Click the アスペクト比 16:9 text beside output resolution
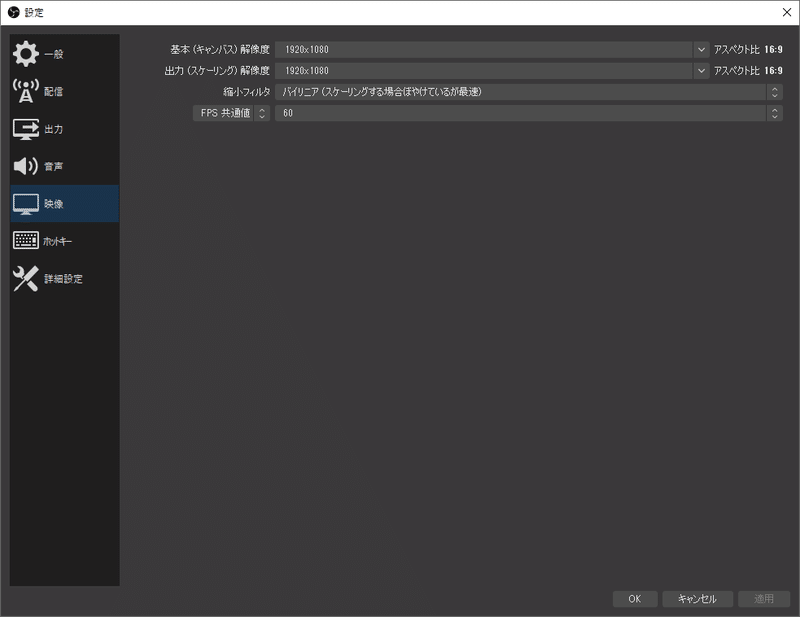The image size is (800, 617). point(748,70)
